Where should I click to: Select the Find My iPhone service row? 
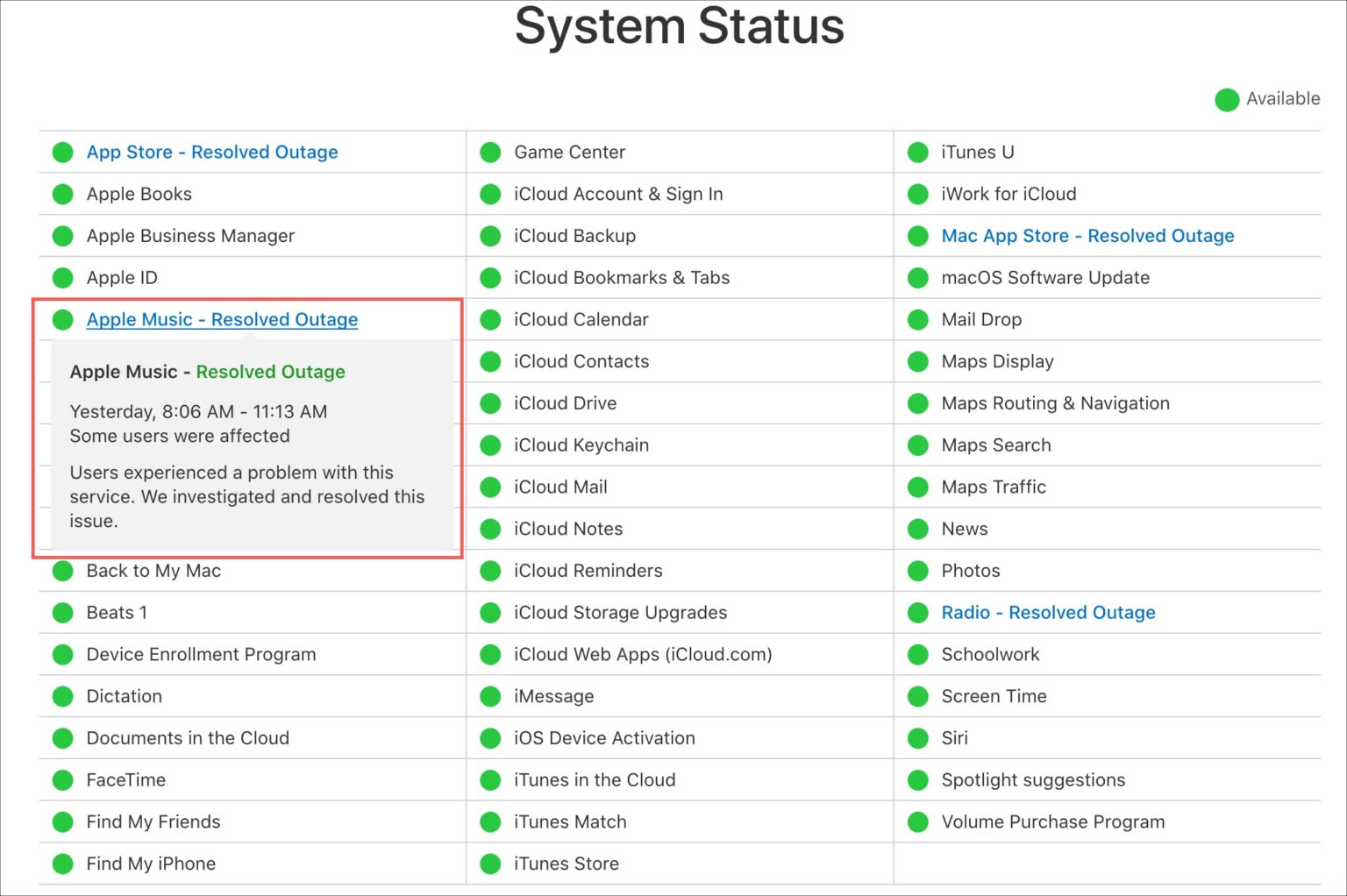point(151,864)
